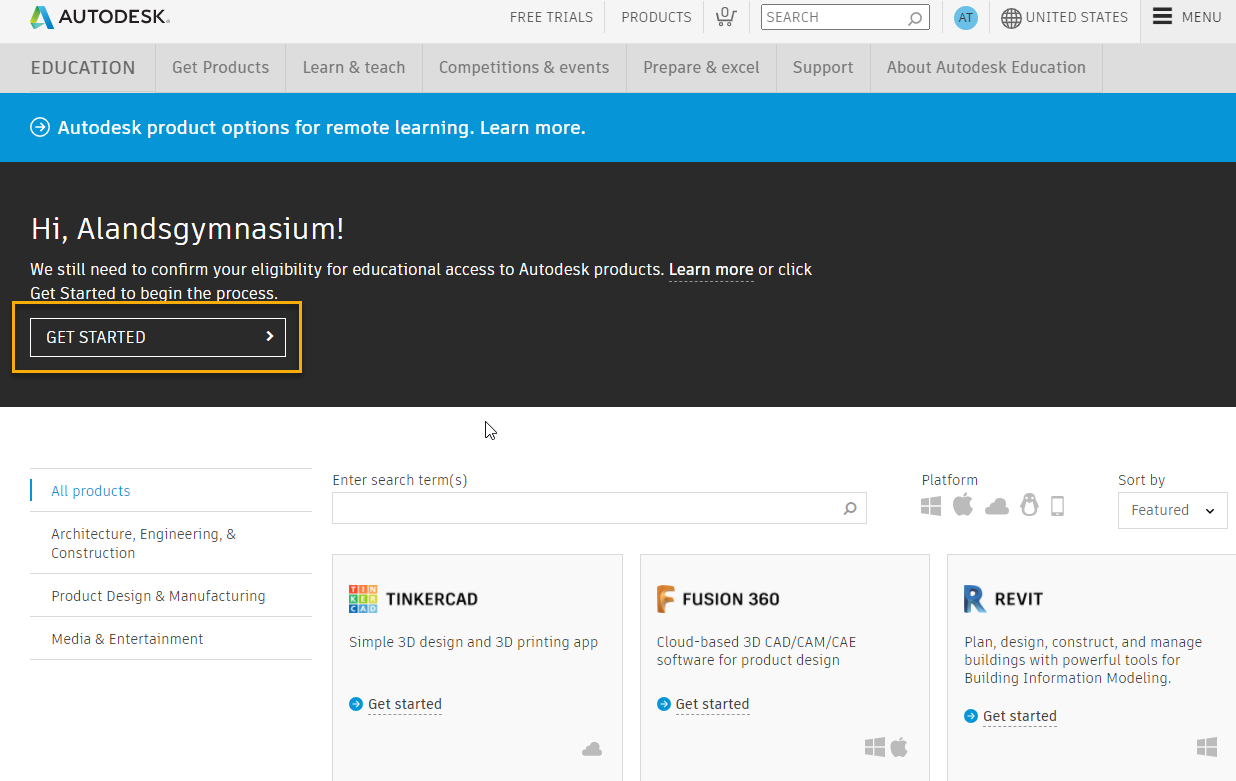This screenshot has width=1236, height=781.
Task: Click arrow icon beside Fusion 360 Get started
Action: [664, 704]
